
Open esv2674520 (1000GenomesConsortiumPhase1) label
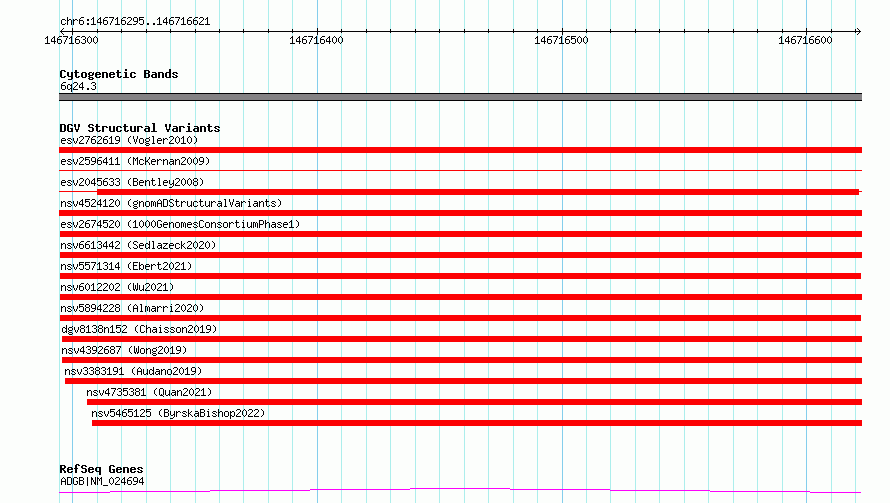pos(180,224)
